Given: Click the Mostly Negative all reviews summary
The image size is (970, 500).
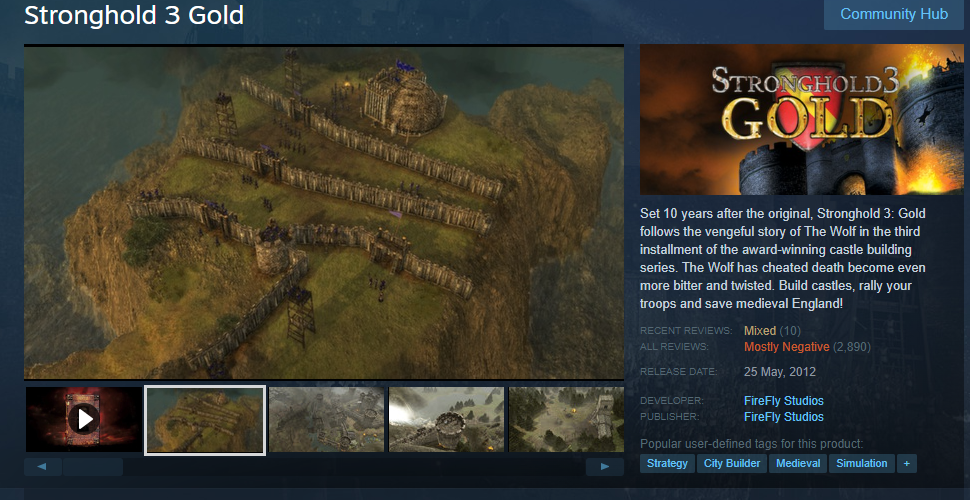Looking at the screenshot, I should [x=786, y=347].
